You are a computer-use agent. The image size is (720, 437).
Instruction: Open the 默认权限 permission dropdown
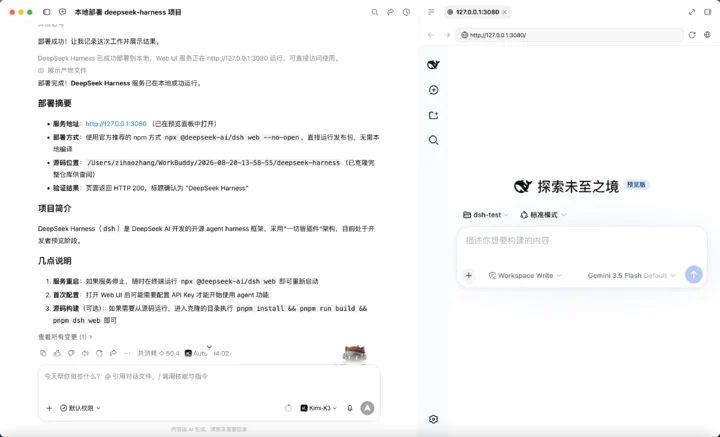(80, 408)
